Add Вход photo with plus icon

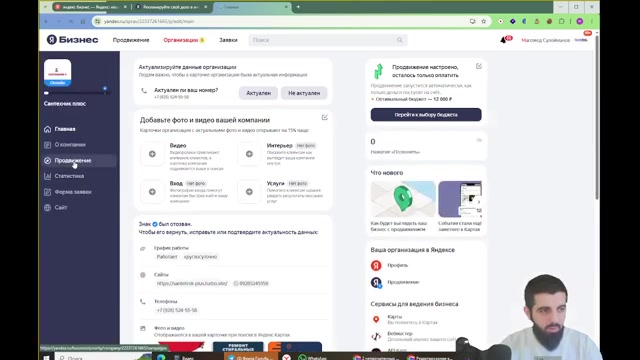[x=152, y=192]
